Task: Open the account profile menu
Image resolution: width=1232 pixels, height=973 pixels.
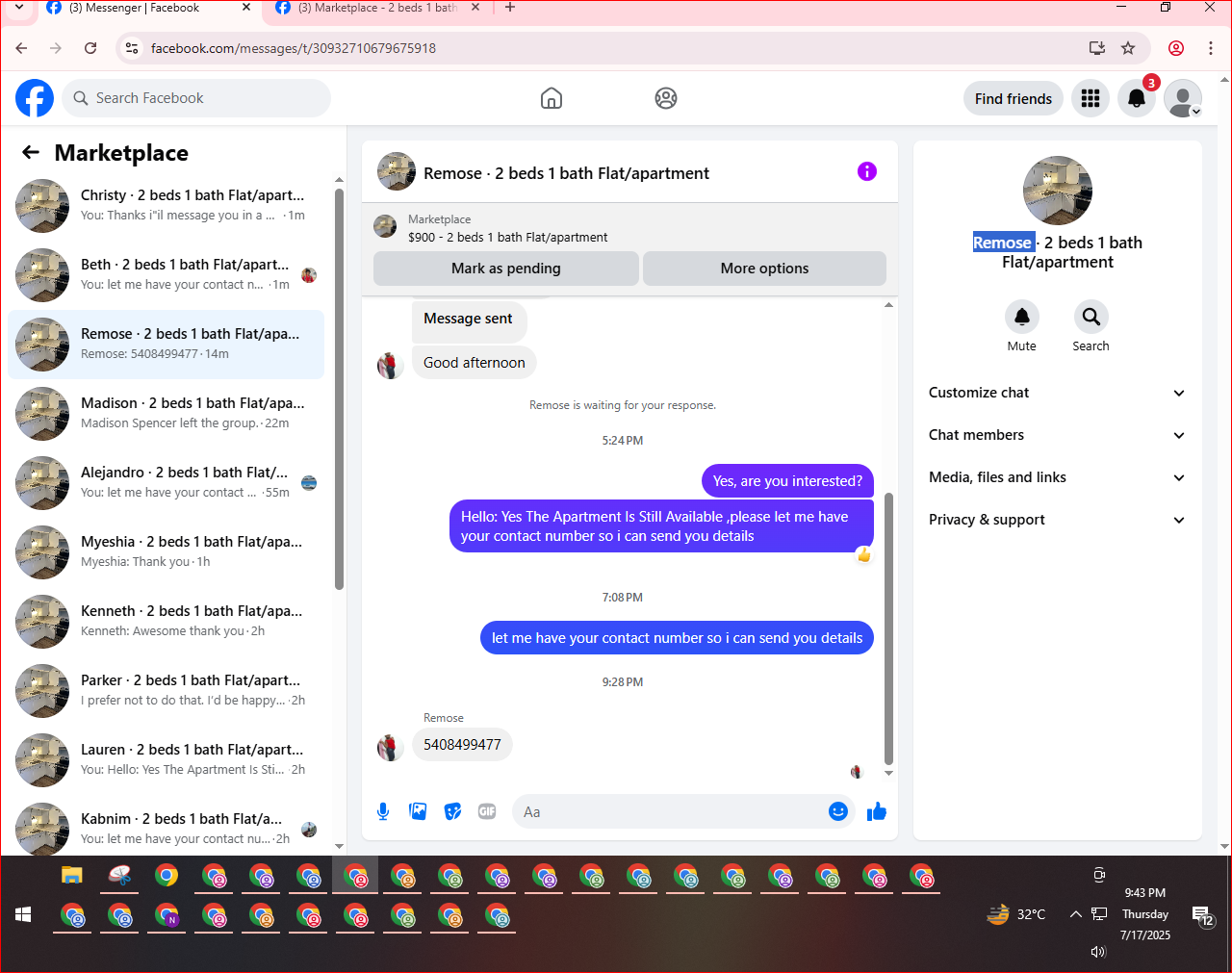Action: pos(1183,98)
